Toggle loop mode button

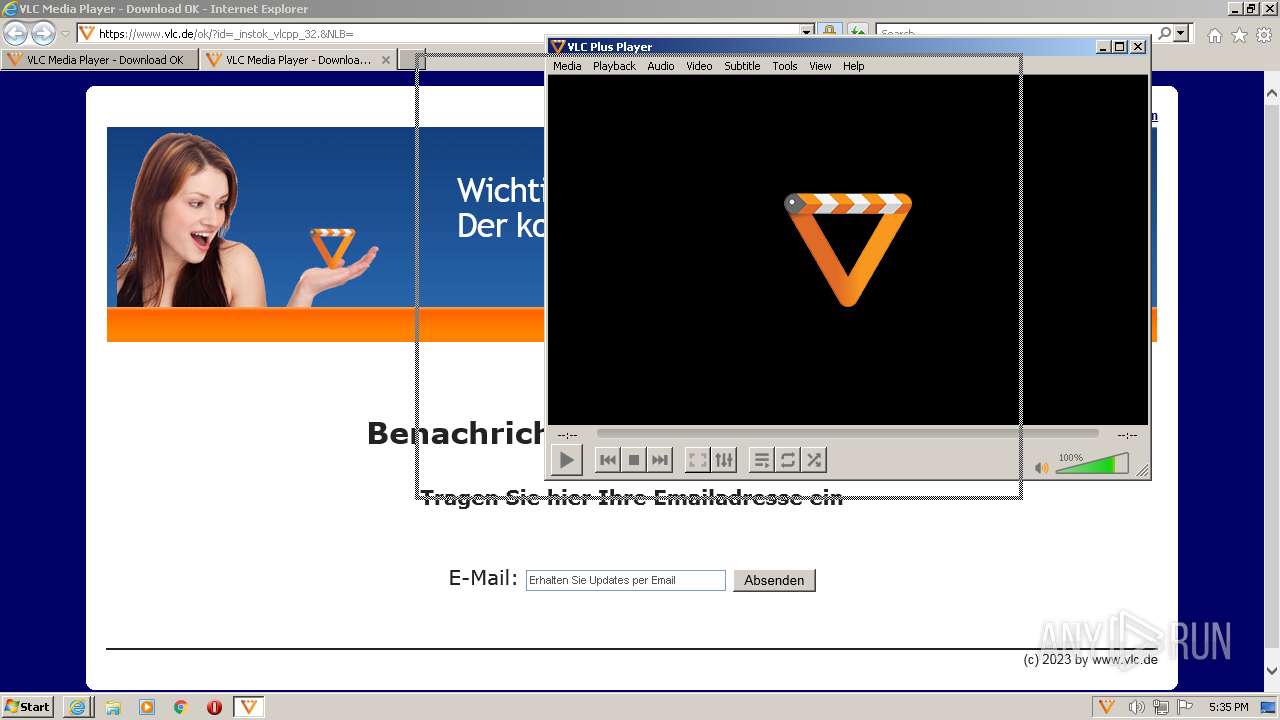coord(788,460)
